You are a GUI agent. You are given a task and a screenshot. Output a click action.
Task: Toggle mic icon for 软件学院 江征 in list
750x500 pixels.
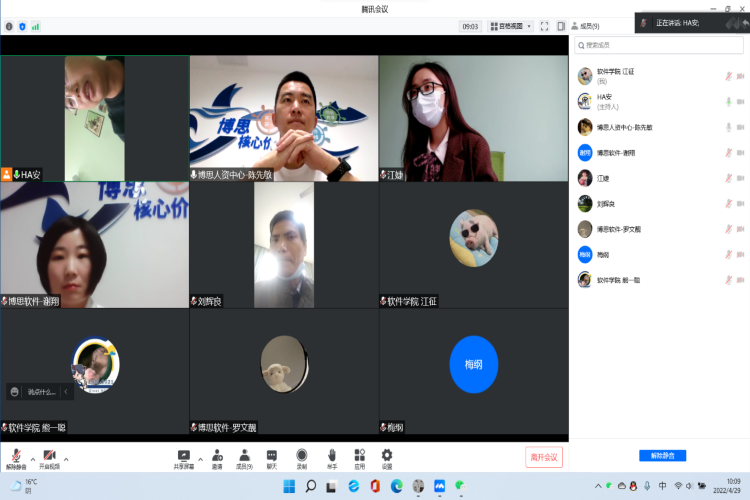(x=728, y=76)
